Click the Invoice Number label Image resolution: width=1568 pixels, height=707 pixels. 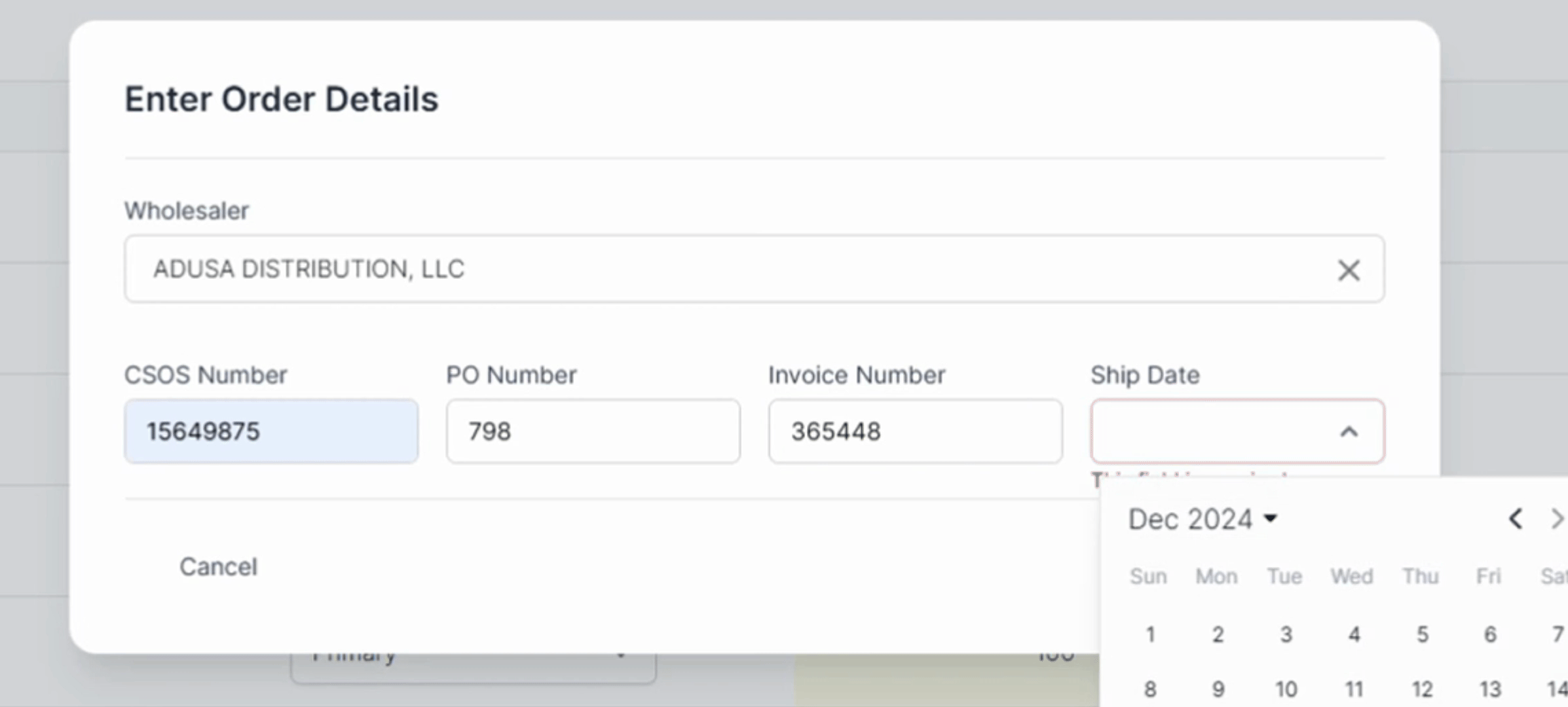(857, 375)
